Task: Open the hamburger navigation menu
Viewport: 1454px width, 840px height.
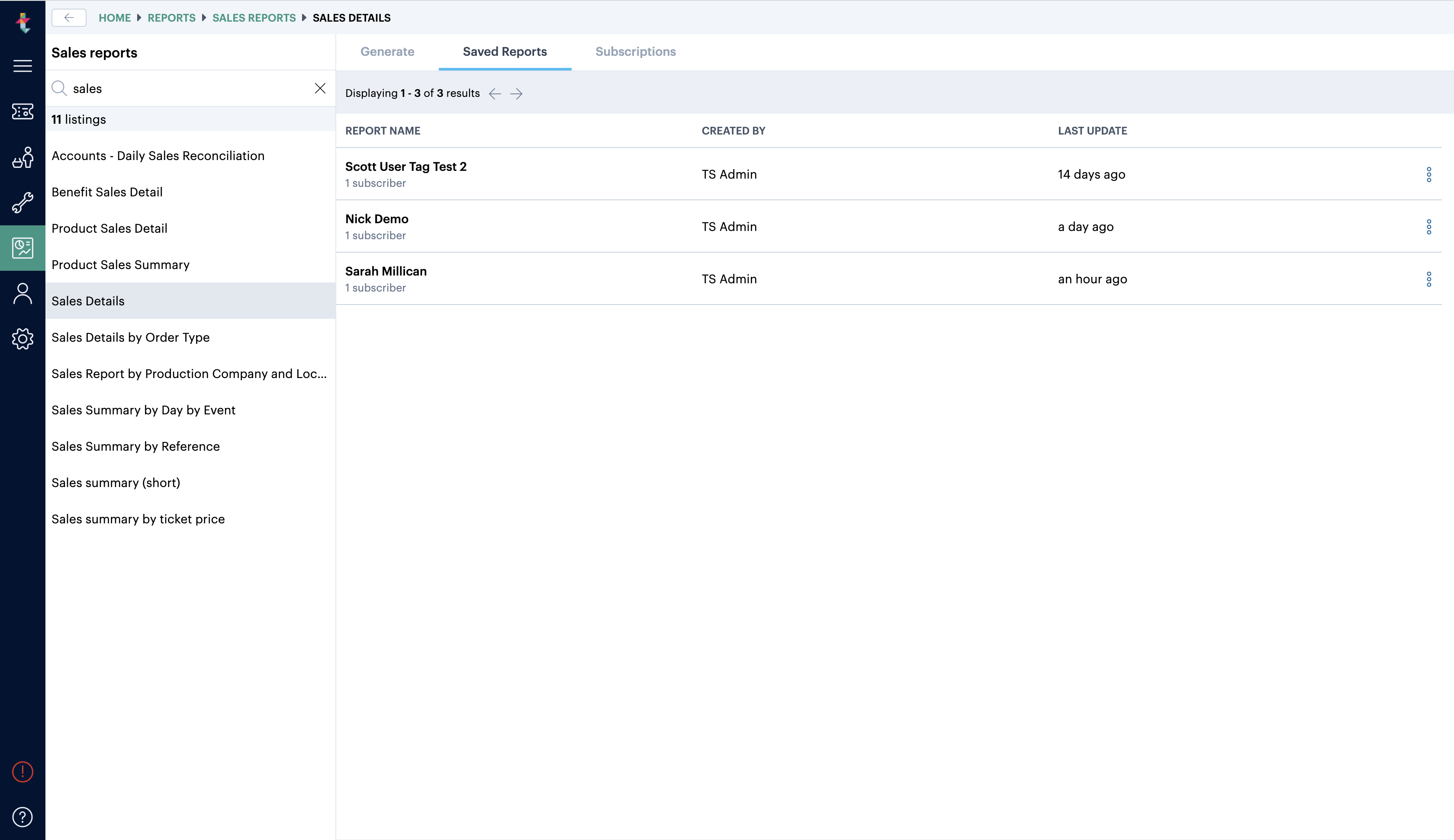Action: (23, 66)
